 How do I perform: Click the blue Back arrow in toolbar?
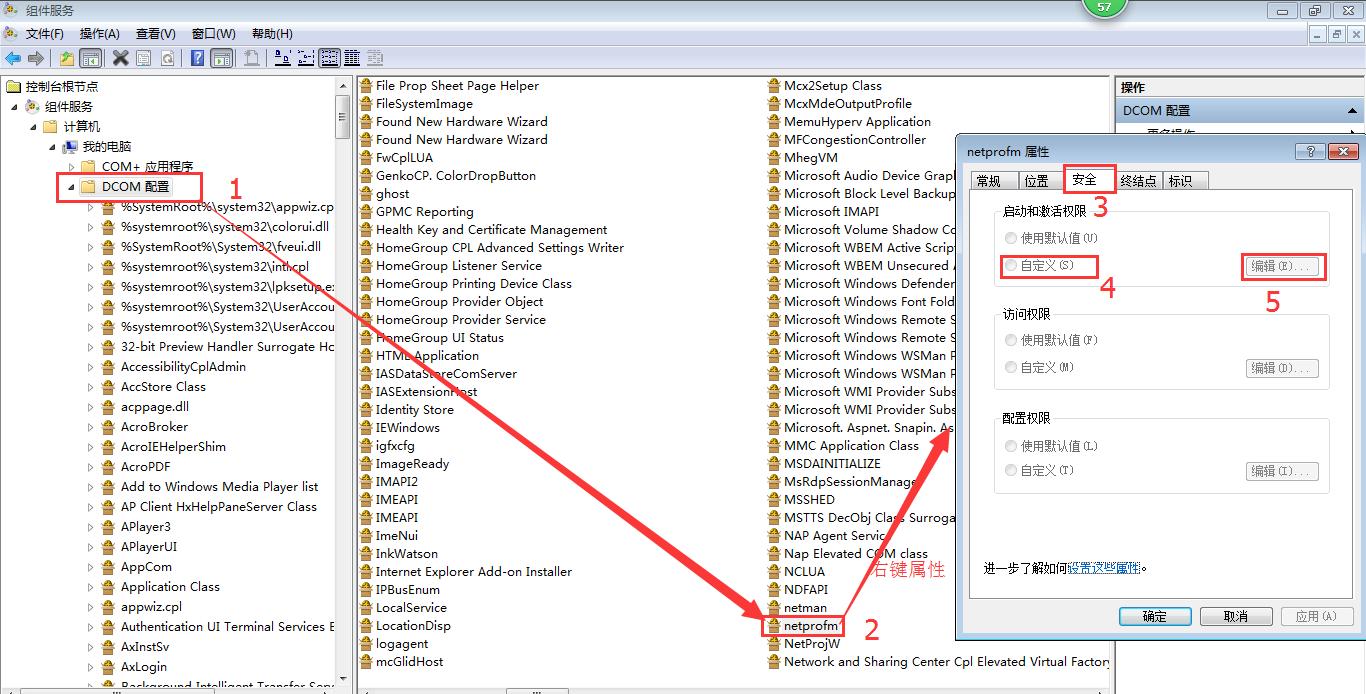coord(13,58)
